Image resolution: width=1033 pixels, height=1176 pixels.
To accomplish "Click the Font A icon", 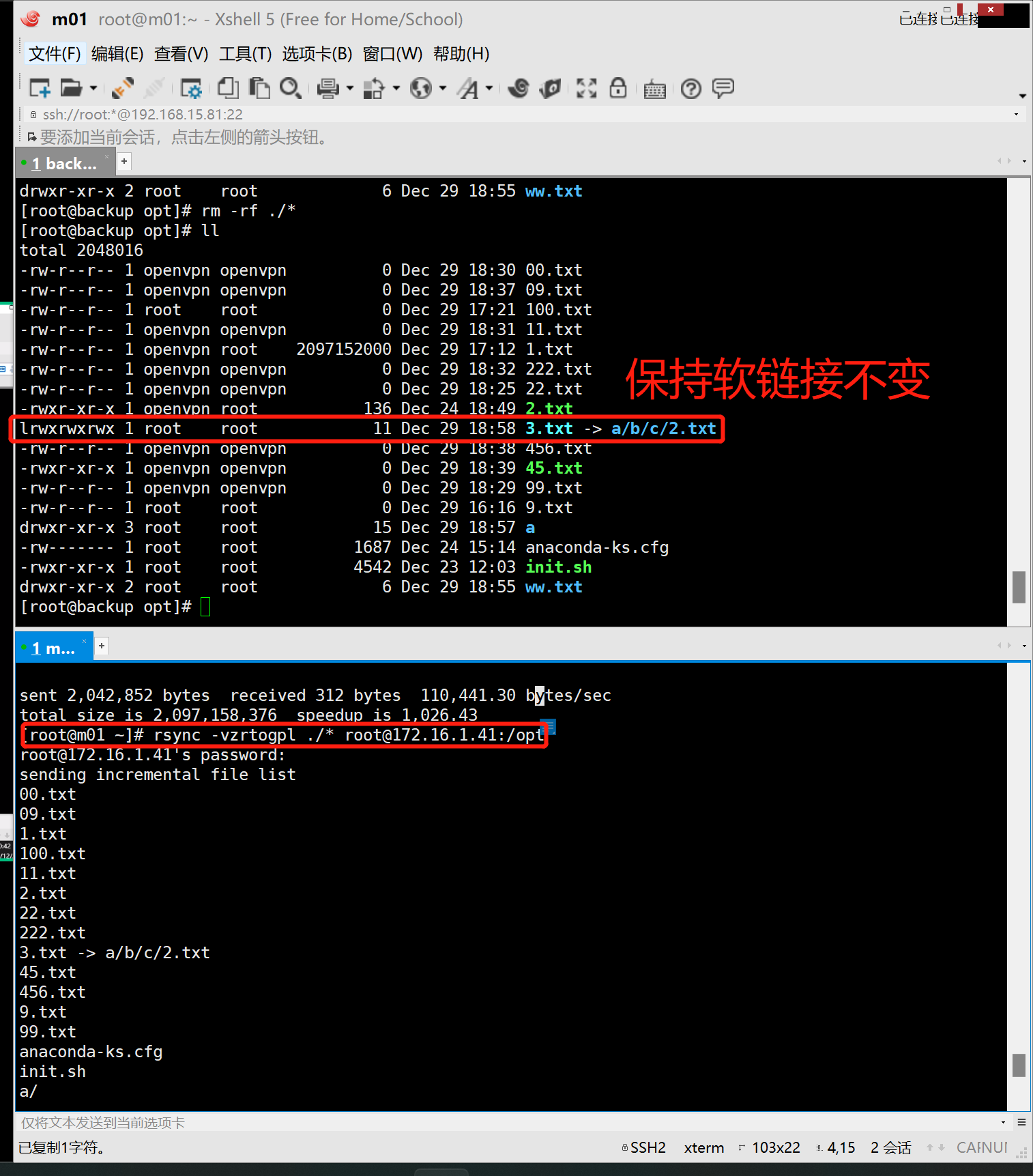I will pyautogui.click(x=468, y=88).
